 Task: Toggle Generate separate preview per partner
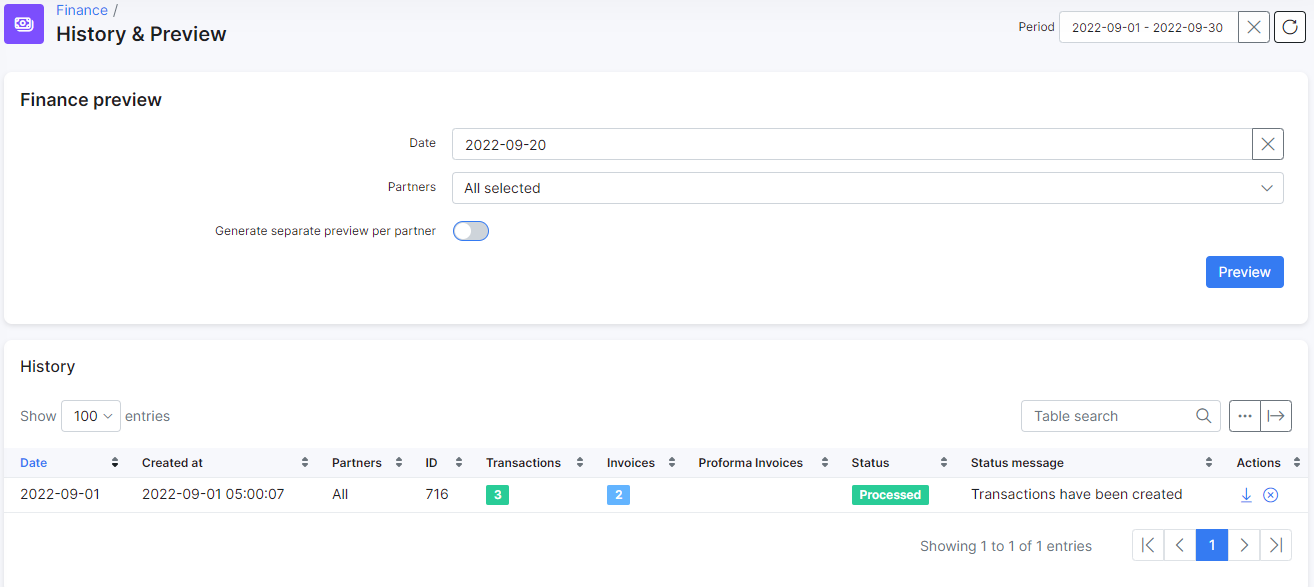click(471, 231)
